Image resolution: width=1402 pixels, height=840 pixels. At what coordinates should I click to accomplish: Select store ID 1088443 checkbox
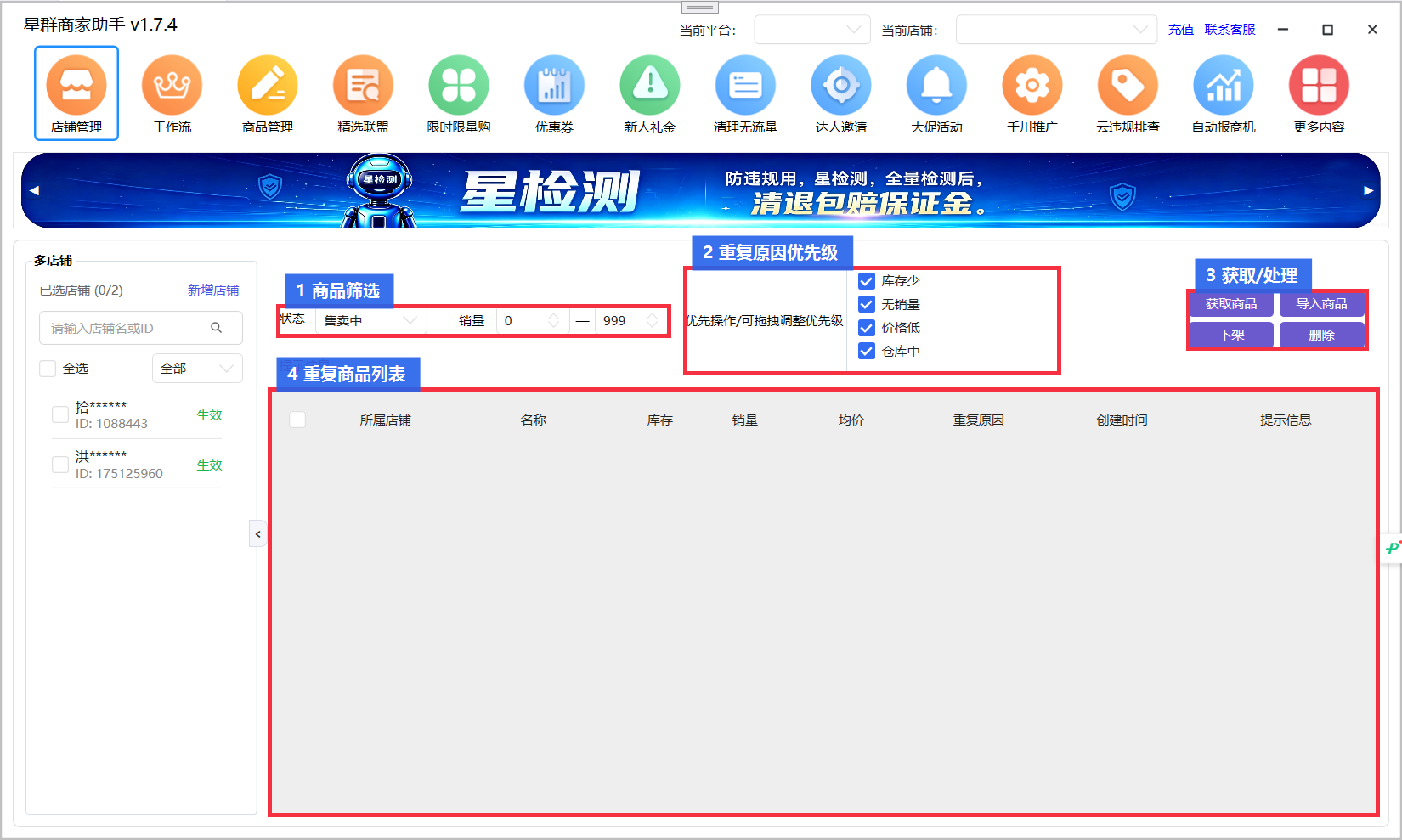[x=60, y=414]
